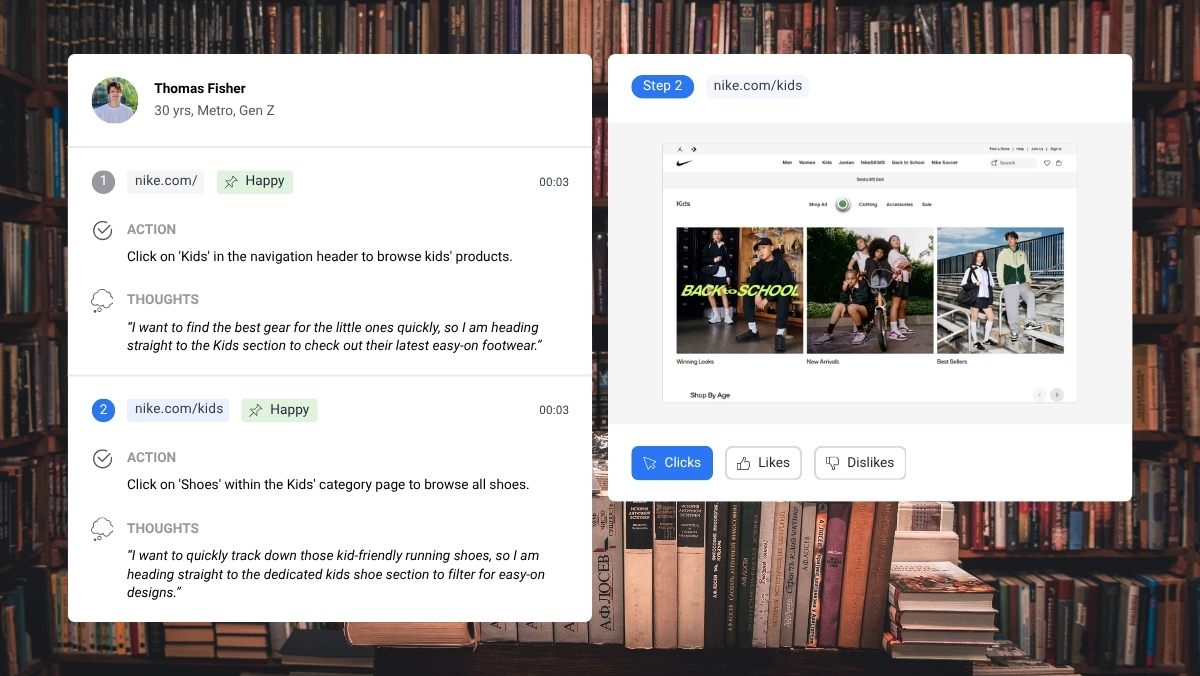
Task: Click the Search field in Nike preview
Action: point(1012,163)
